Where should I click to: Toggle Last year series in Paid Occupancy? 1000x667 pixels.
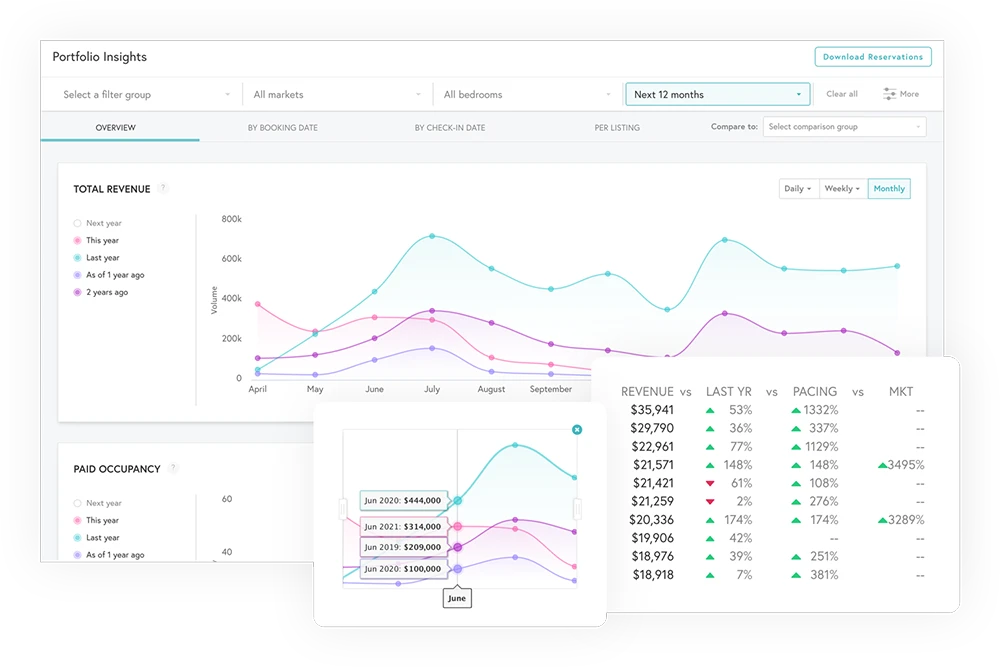pyautogui.click(x=96, y=538)
